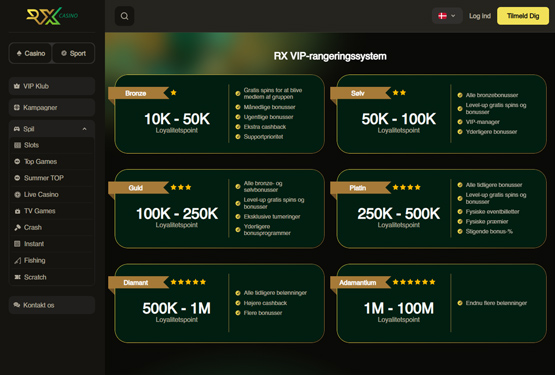555x375 pixels.
Task: Click the Platin rank ribbon
Action: [x=360, y=188]
